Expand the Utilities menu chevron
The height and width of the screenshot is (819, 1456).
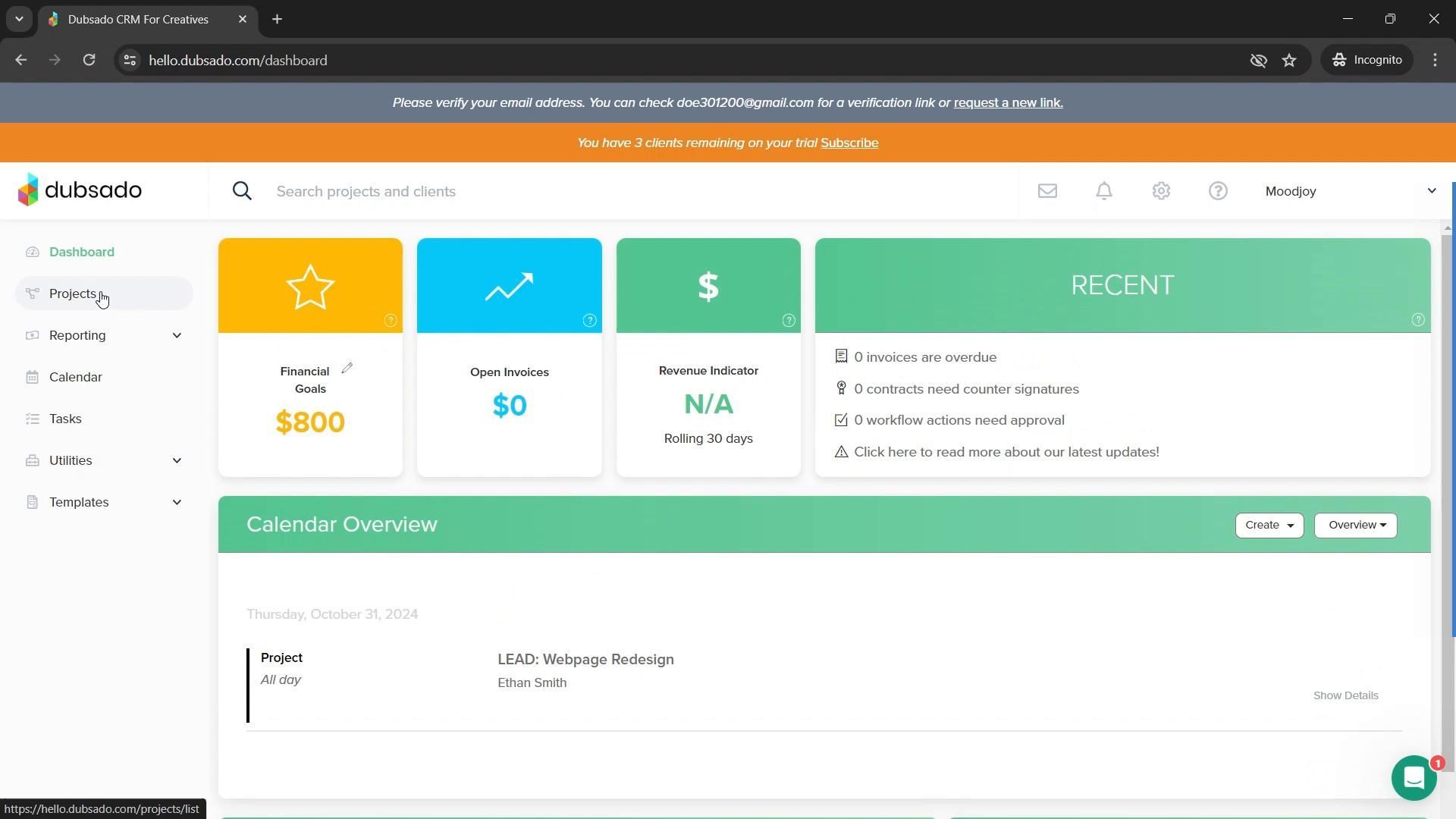pos(177,460)
